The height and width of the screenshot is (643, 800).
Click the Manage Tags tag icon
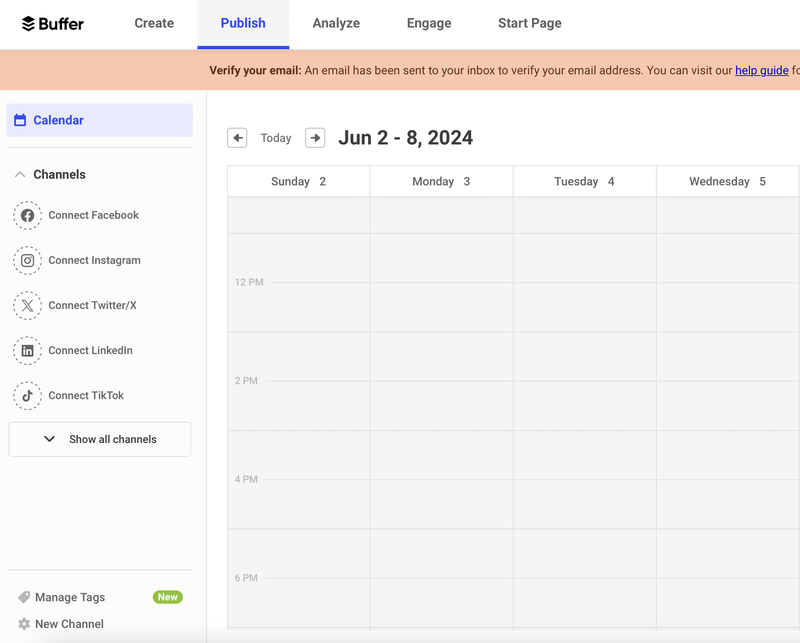pos(24,597)
